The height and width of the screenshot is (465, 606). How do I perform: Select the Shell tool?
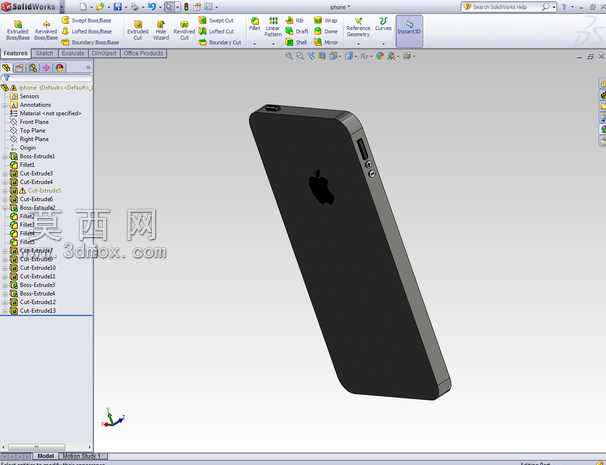(x=296, y=42)
